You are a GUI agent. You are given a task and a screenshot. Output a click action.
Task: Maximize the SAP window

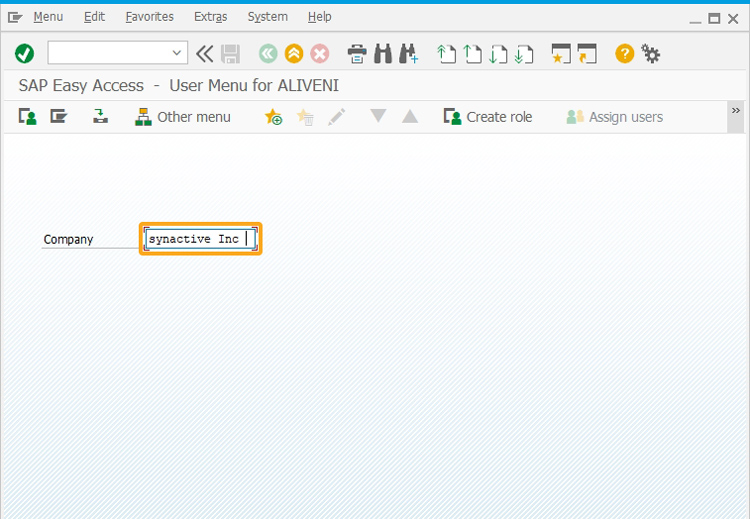[714, 19]
